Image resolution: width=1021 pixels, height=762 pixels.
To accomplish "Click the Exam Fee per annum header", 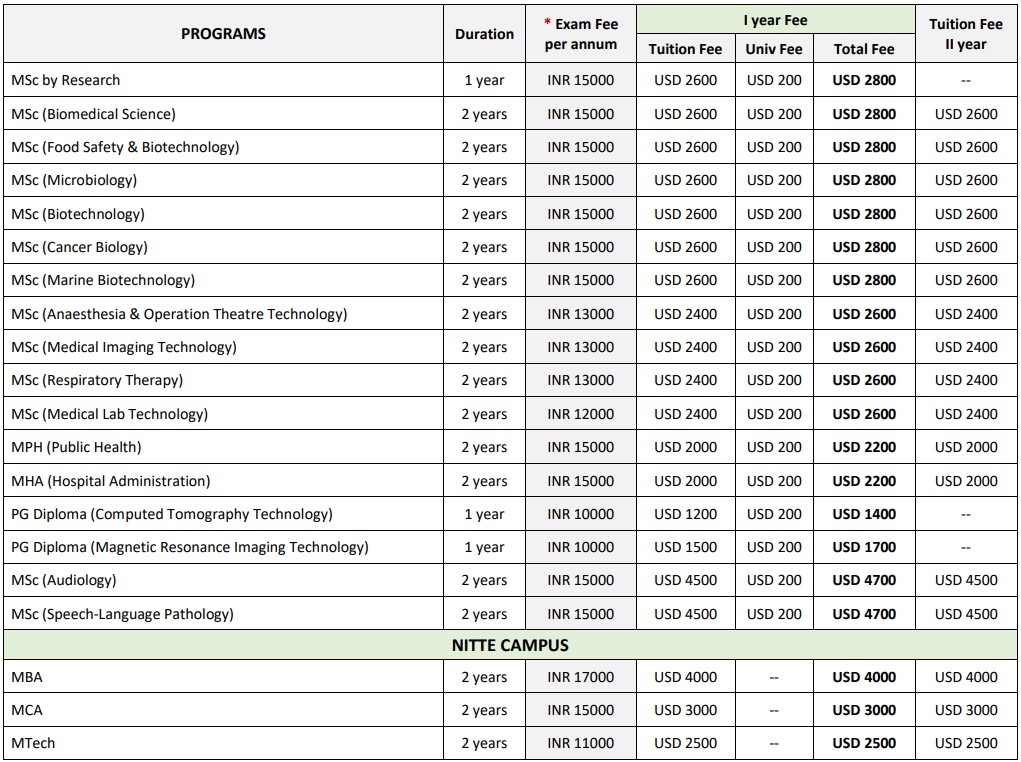I will pos(581,34).
